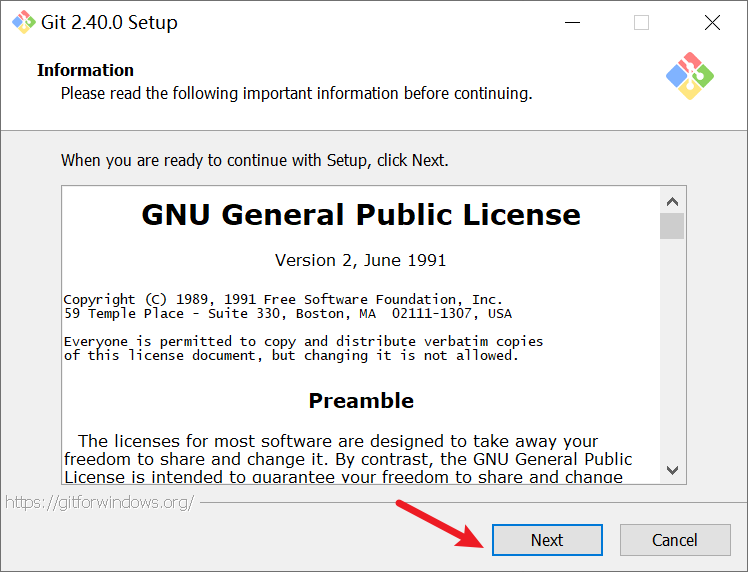Click the 'of this license document' line

pos(291,356)
